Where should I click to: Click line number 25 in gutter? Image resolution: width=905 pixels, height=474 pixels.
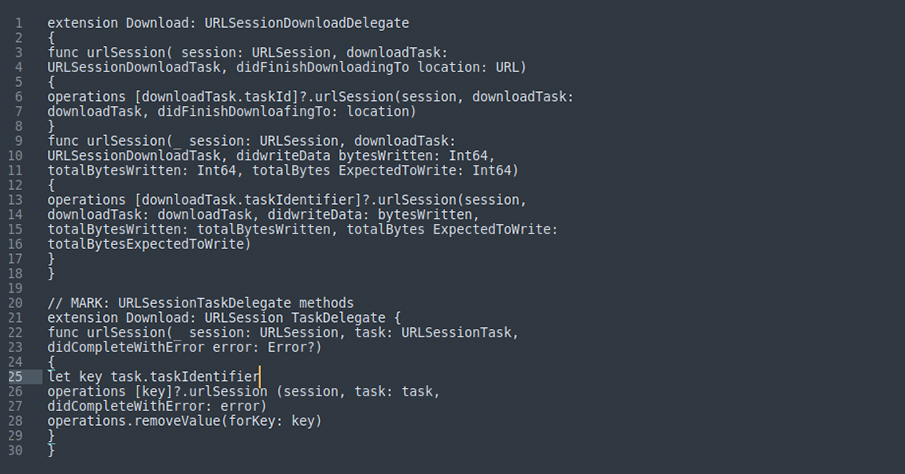tap(16, 377)
